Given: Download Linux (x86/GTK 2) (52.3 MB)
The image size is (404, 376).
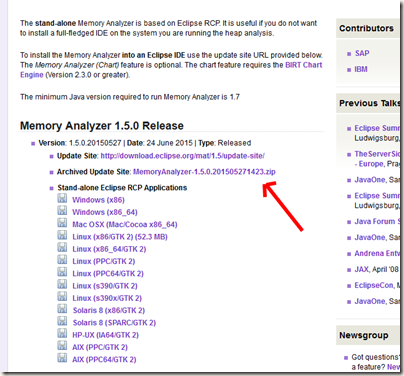Looking at the screenshot, I should click(x=120, y=237).
